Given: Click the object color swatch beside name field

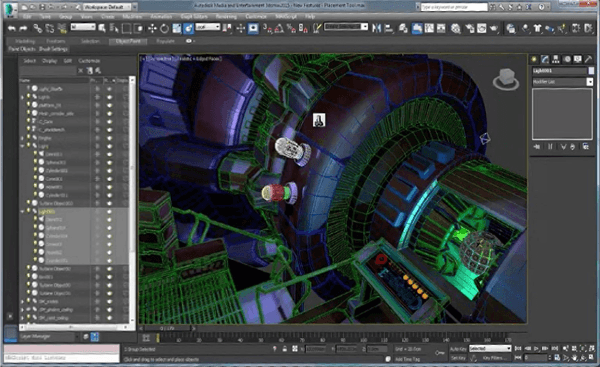Looking at the screenshot, I should pyautogui.click(x=591, y=71).
